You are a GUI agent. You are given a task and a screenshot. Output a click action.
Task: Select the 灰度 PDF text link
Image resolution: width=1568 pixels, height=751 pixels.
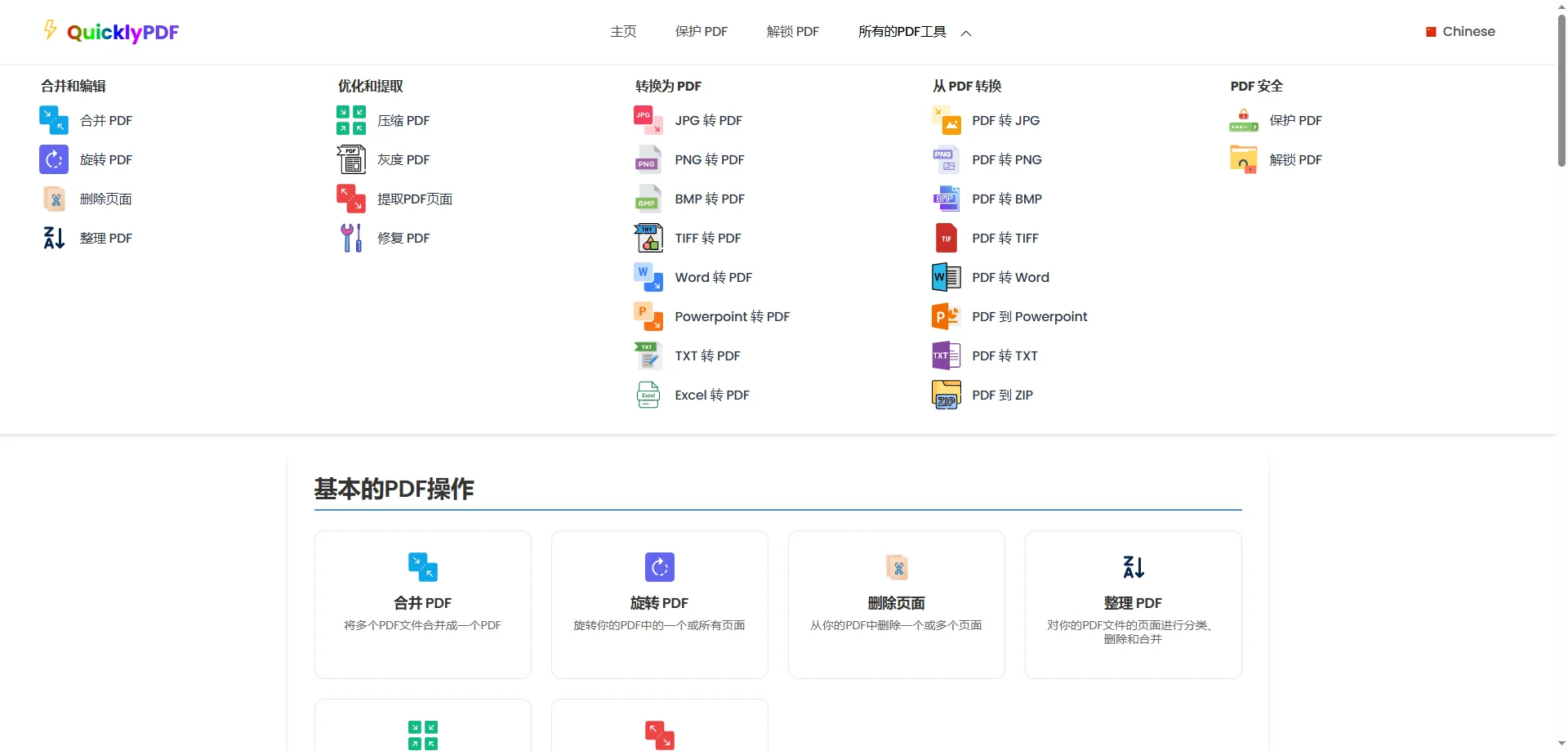(x=403, y=159)
